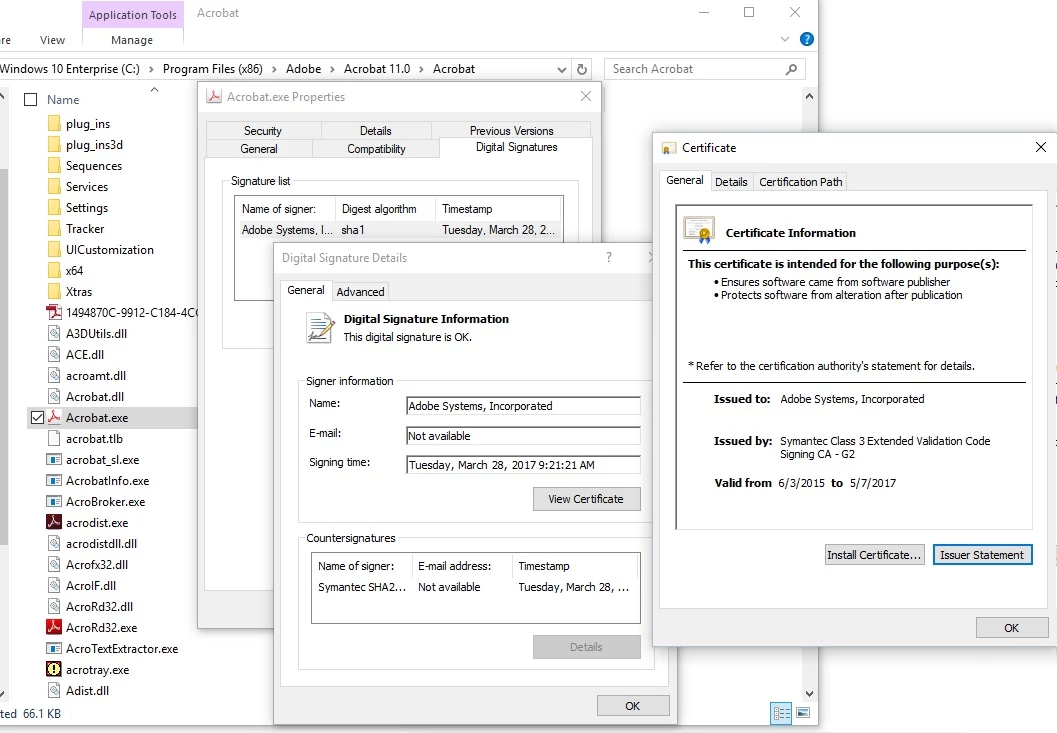Click the A3DUtils.dll file icon
Screen dimensions: 1057x733
[54, 333]
